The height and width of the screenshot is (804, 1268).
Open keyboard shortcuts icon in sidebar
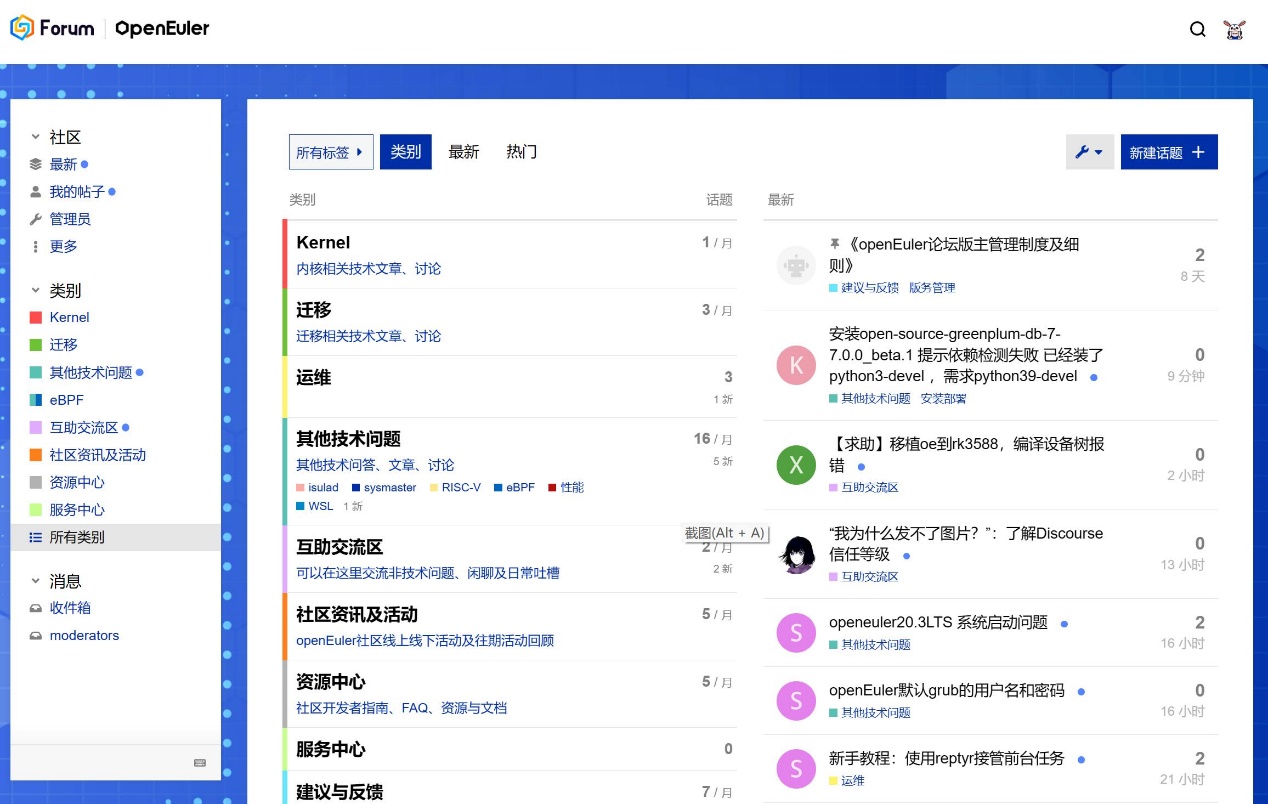tap(200, 763)
